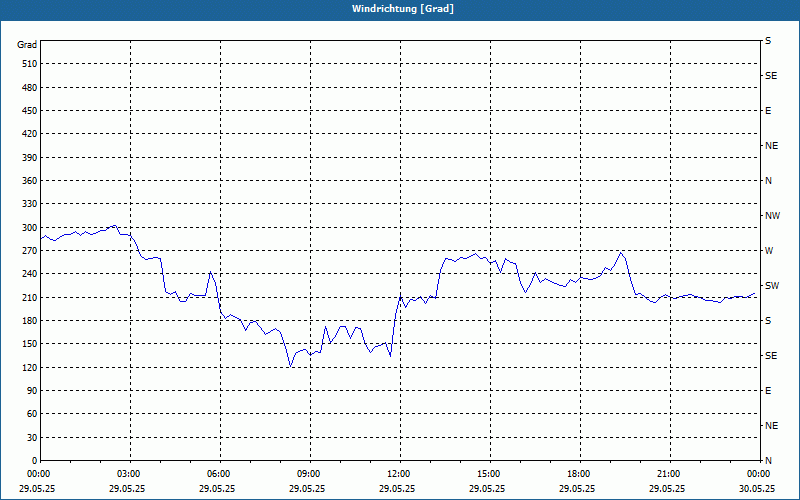Select the NE compass label beside the 390 gridline
This screenshot has height=500, width=800.
click(771, 146)
